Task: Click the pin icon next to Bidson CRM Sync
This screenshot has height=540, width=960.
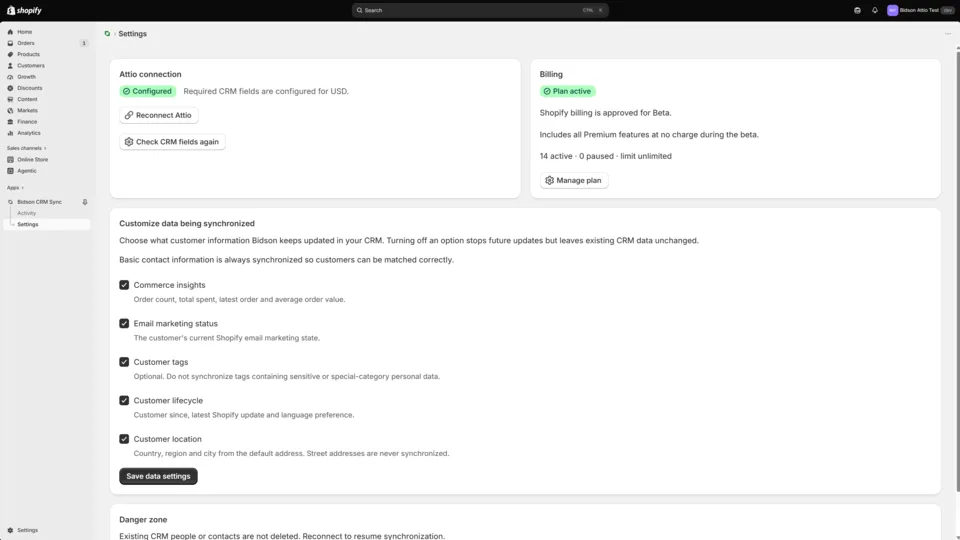Action: [x=85, y=202]
